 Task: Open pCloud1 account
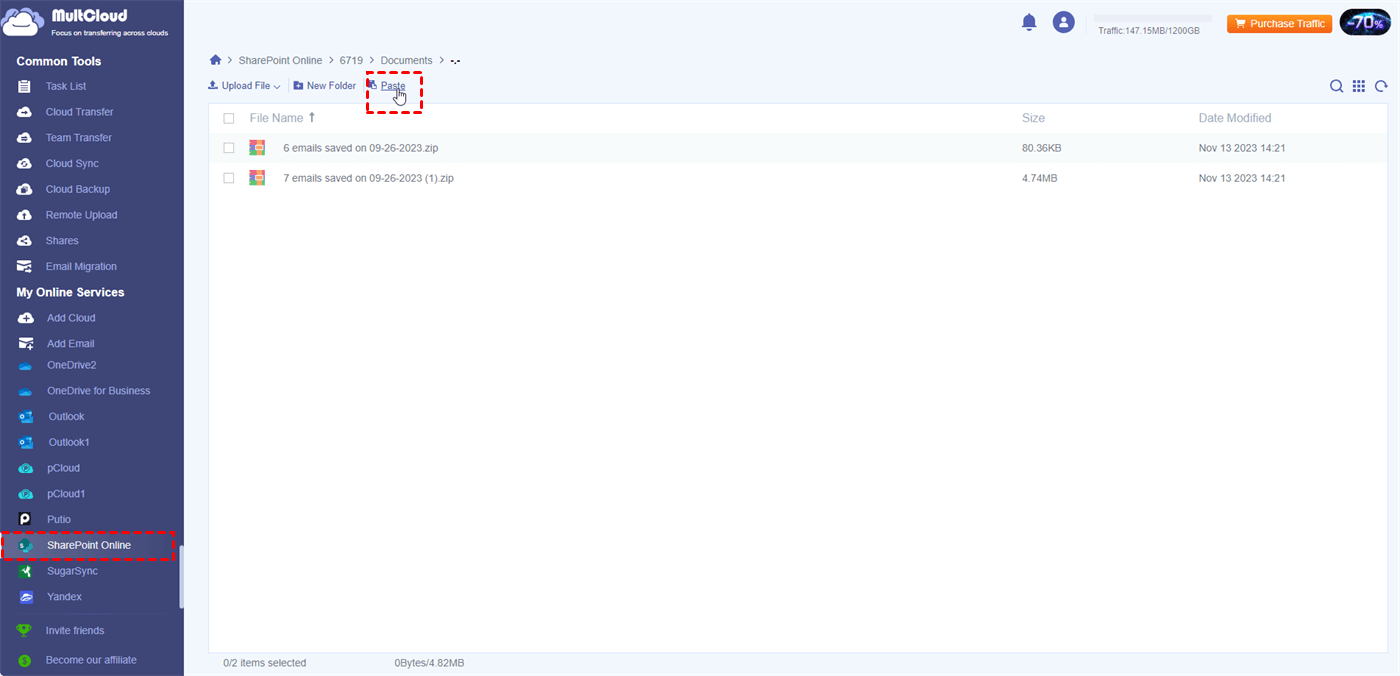point(66,494)
